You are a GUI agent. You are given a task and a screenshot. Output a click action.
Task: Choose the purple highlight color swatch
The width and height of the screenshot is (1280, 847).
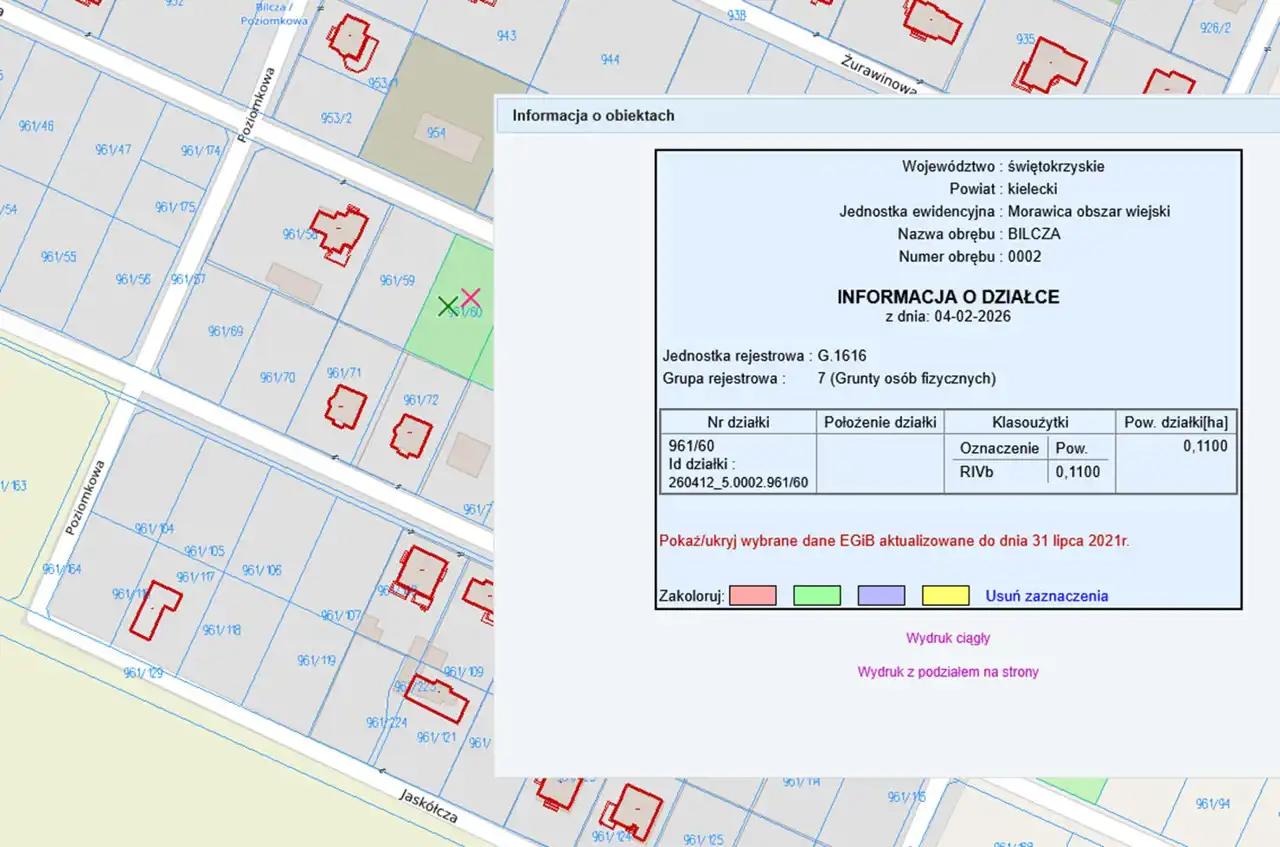881,596
